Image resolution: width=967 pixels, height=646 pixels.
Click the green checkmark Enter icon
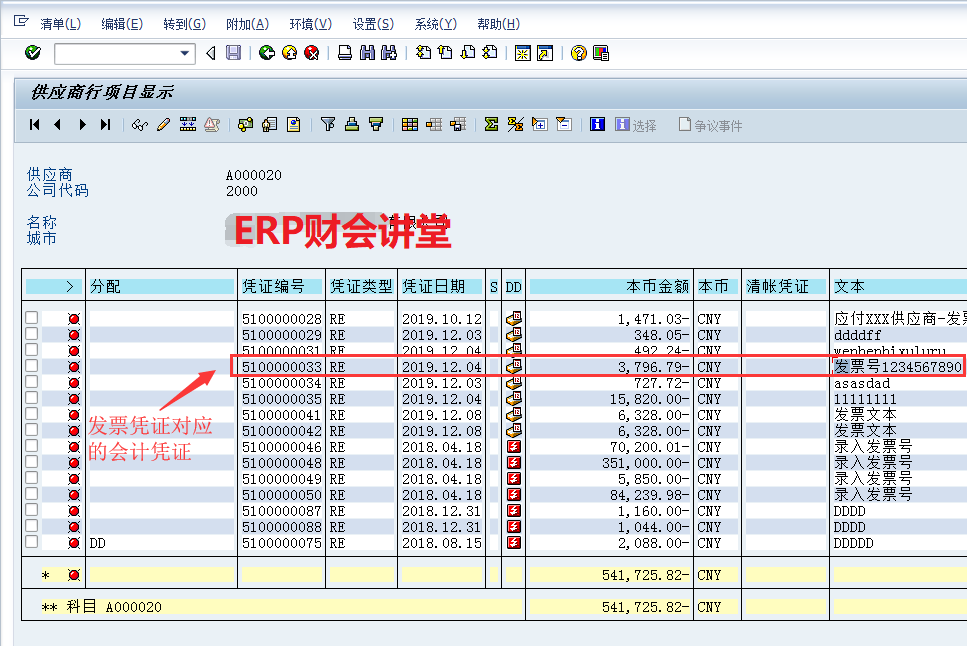33,53
